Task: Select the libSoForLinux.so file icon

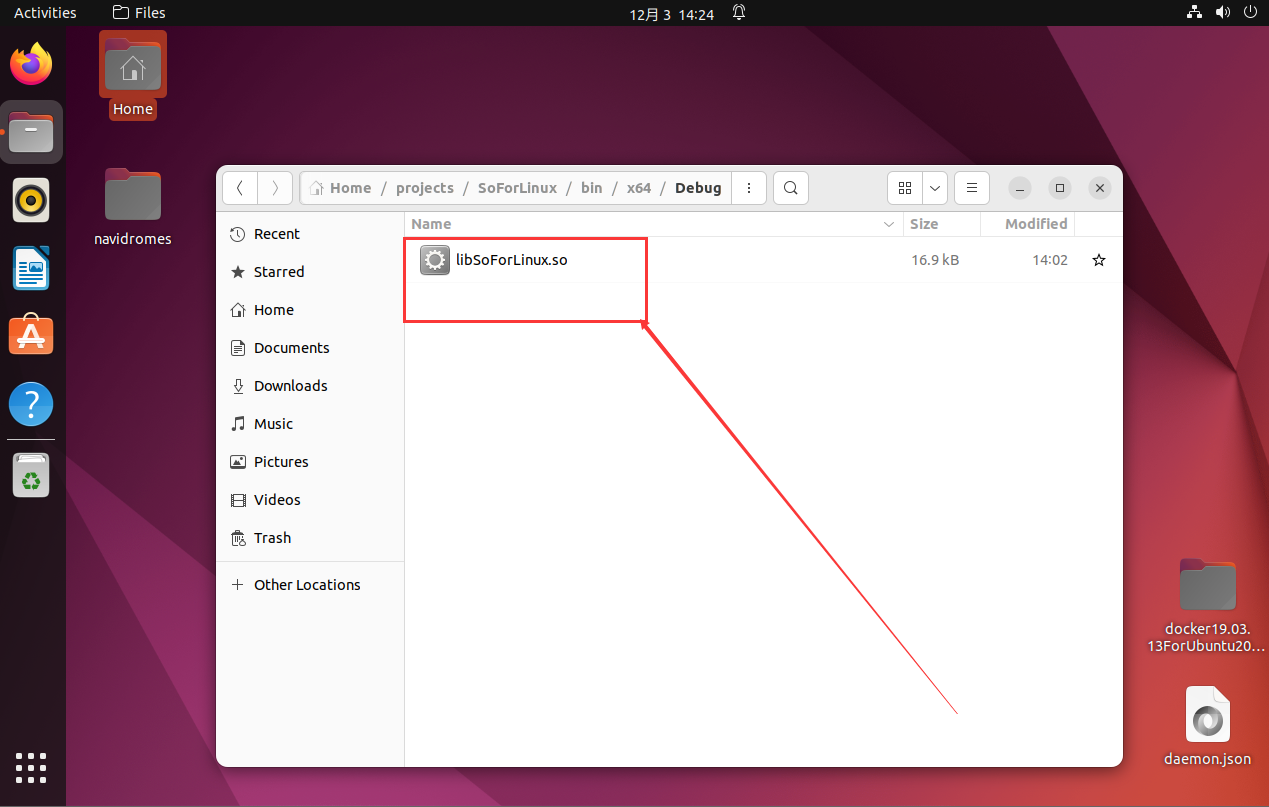Action: coord(435,260)
